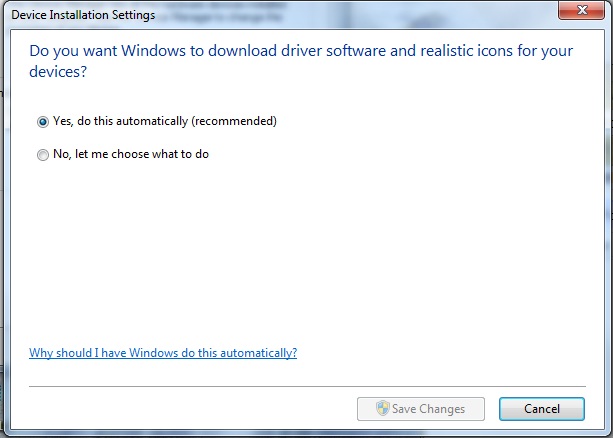Open "Why should I have Windows do this automatically?" link

[x=163, y=353]
